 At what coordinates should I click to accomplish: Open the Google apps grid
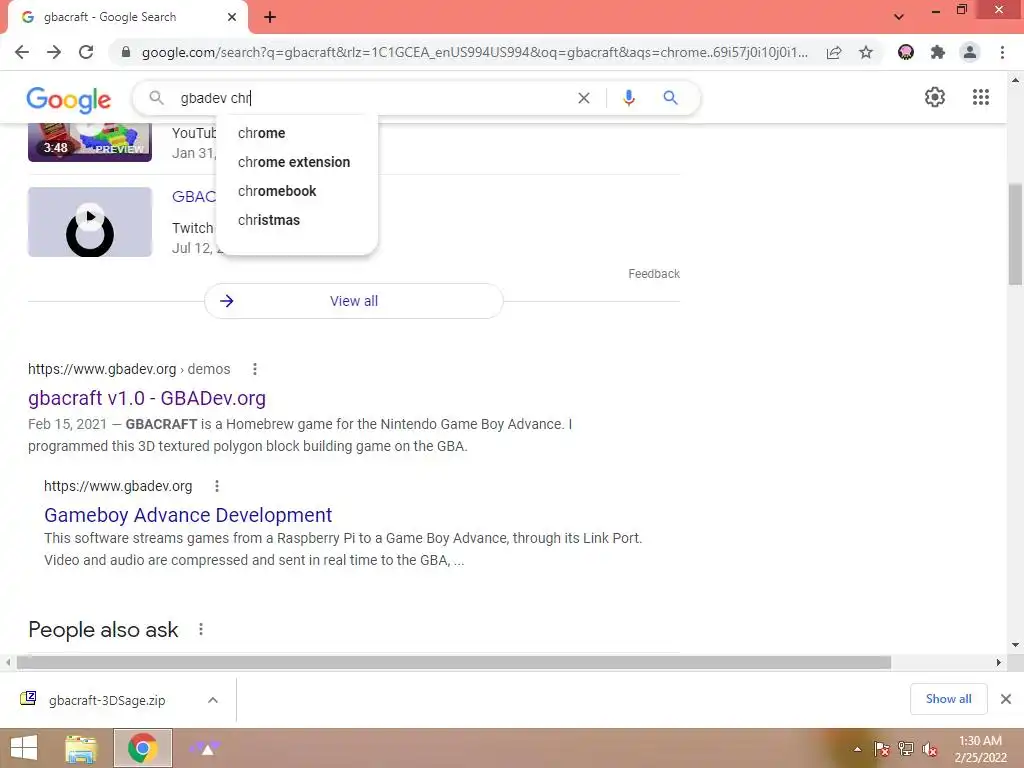click(x=980, y=97)
